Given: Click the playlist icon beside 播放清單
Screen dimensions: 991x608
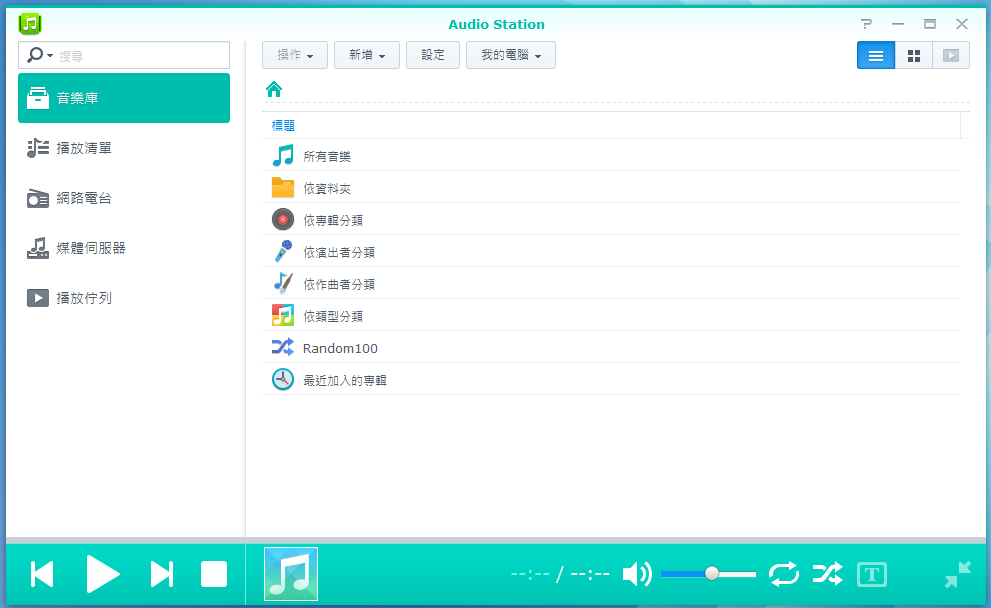Looking at the screenshot, I should tap(38, 148).
